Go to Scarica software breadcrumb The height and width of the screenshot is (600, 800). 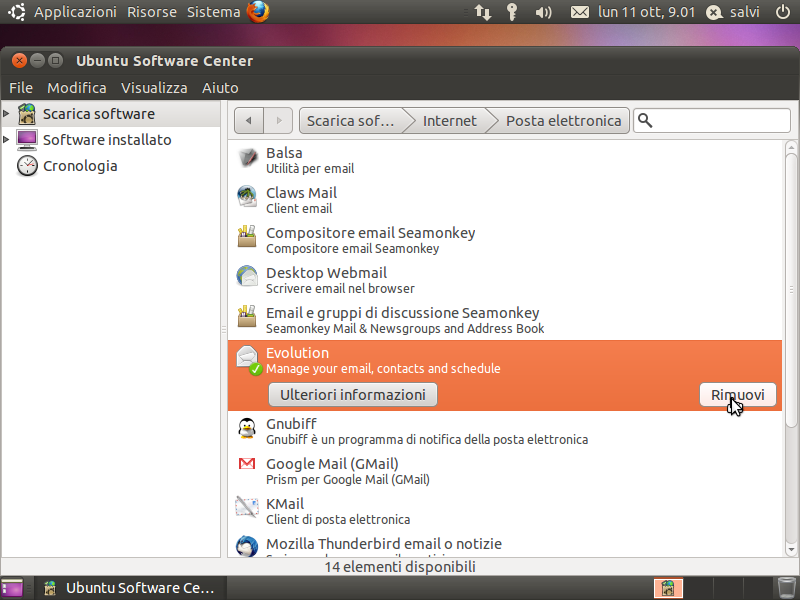click(x=351, y=121)
